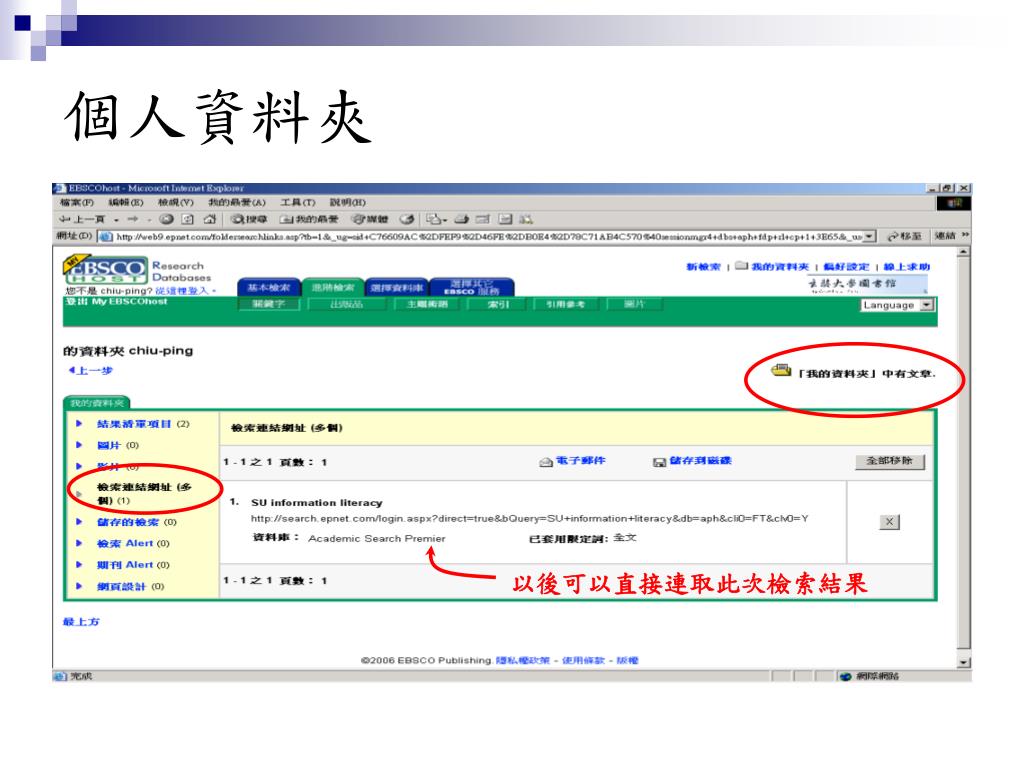Click the IE Back button 上一頁

pyautogui.click(x=82, y=219)
